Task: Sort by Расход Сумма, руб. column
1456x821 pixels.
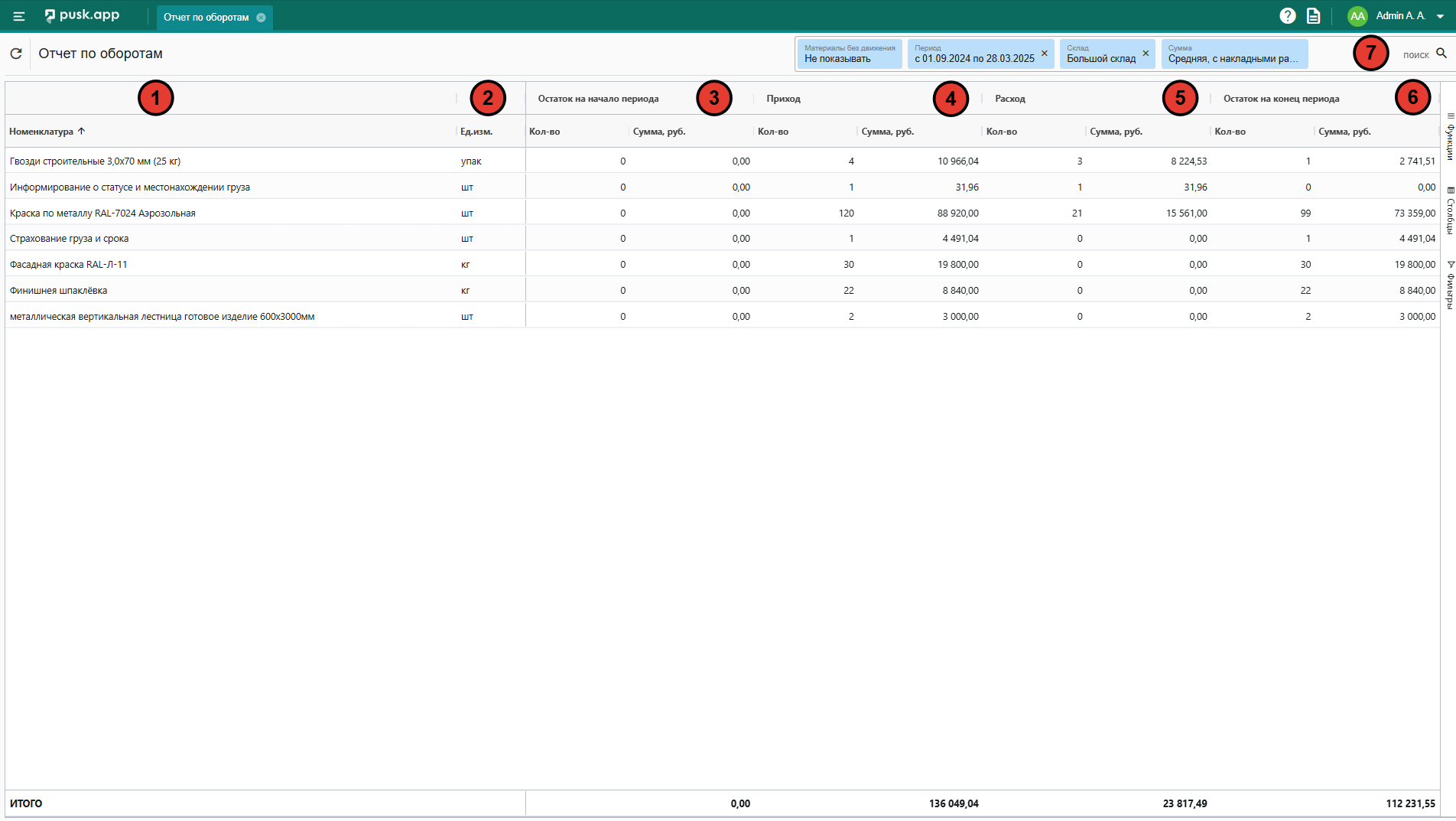Action: pyautogui.click(x=1116, y=132)
